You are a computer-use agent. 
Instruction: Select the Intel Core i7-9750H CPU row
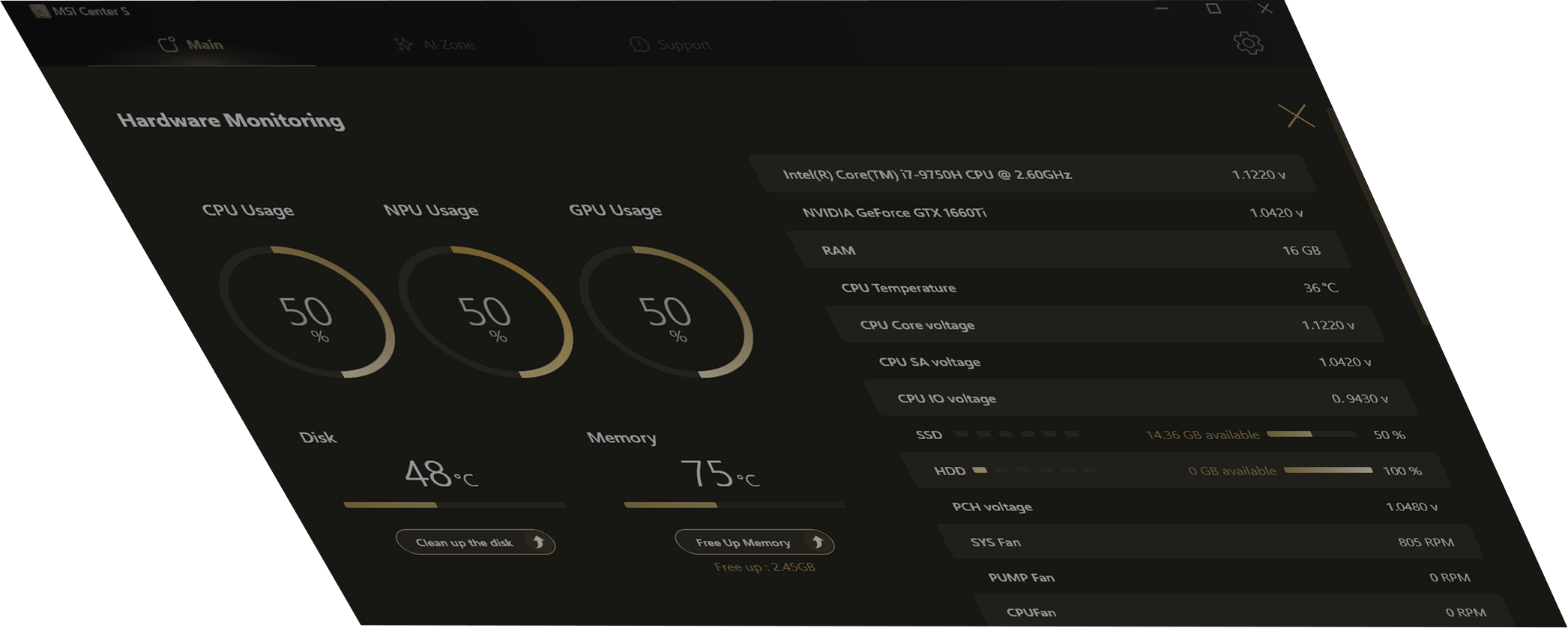click(1034, 175)
